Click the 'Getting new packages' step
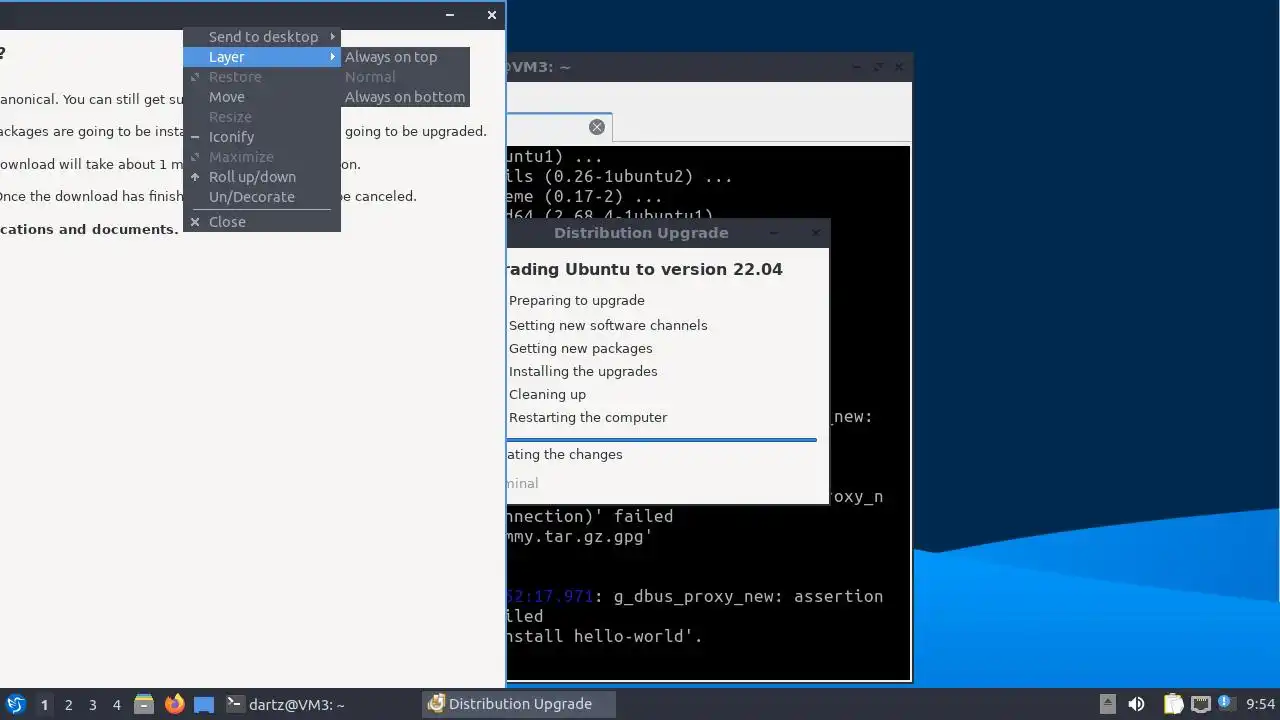 click(x=580, y=348)
